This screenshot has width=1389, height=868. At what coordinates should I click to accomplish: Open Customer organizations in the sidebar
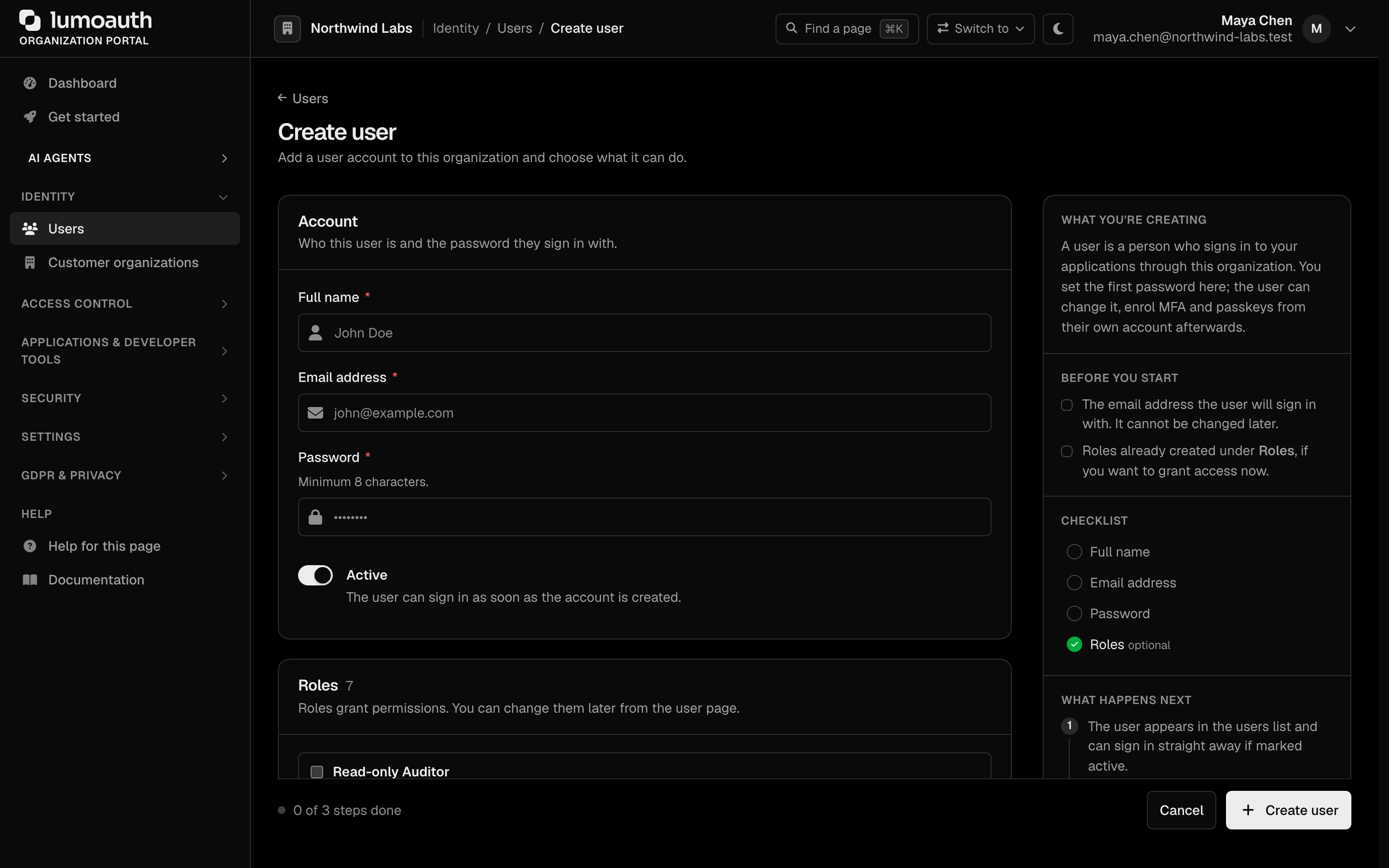tap(125, 262)
